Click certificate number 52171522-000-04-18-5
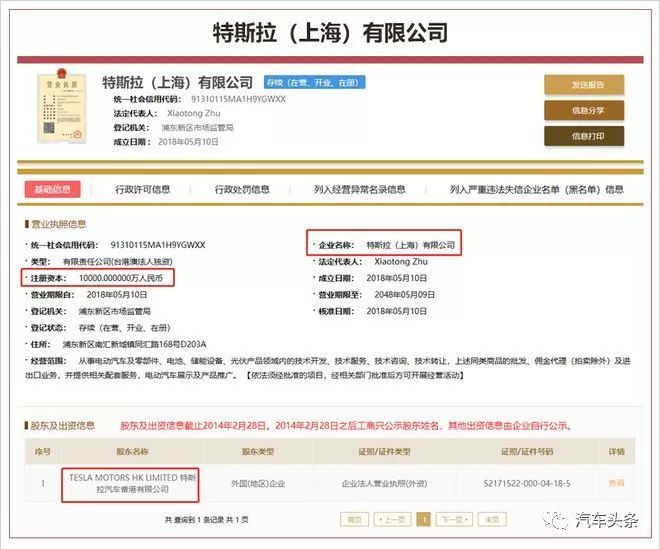Image resolution: width=660 pixels, height=549 pixels. [527, 483]
